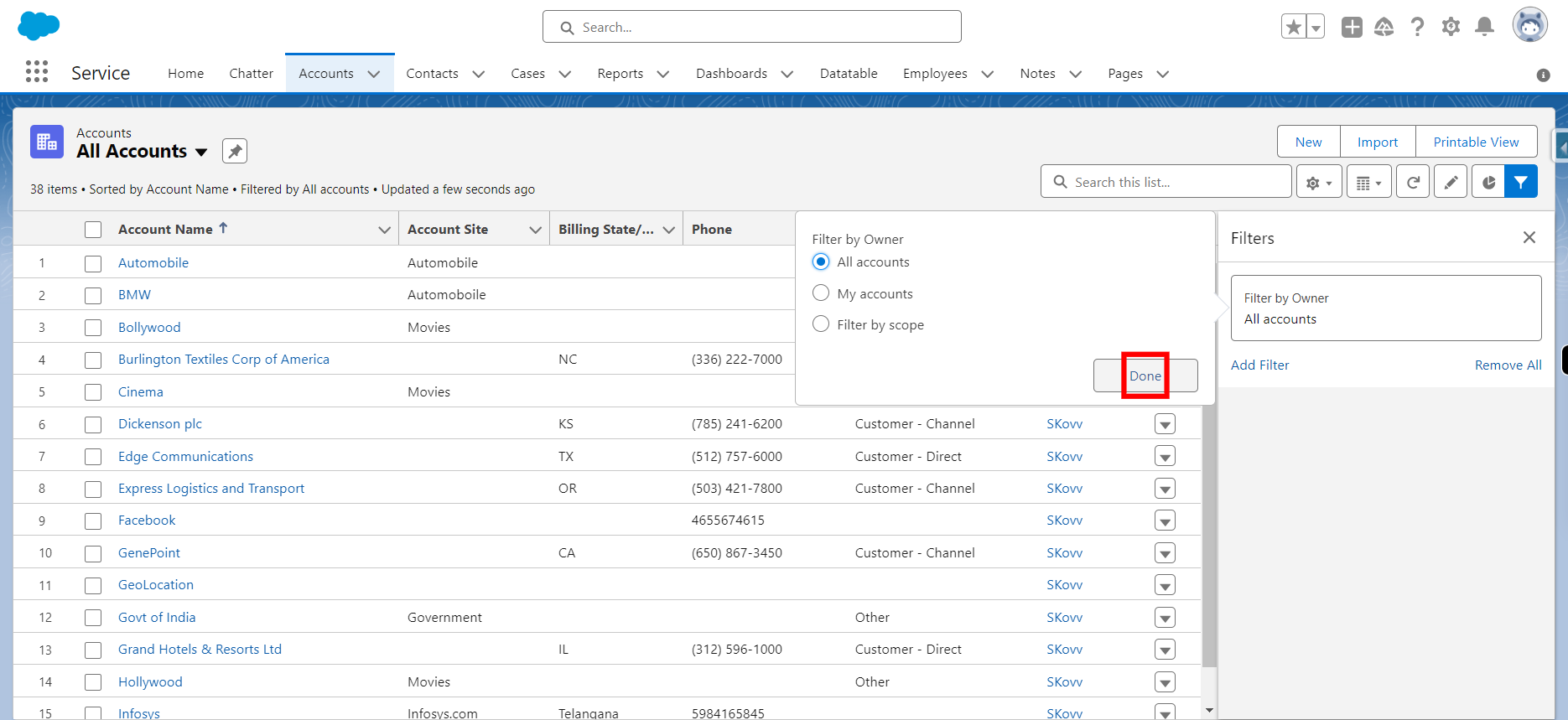Expand the favorites list dropdown arrow
Image resolution: width=1568 pixels, height=720 pixels.
[x=1316, y=27]
